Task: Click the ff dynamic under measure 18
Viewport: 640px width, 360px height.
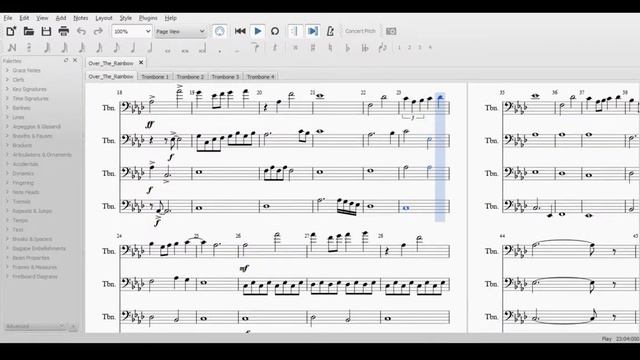Action: 150,124
